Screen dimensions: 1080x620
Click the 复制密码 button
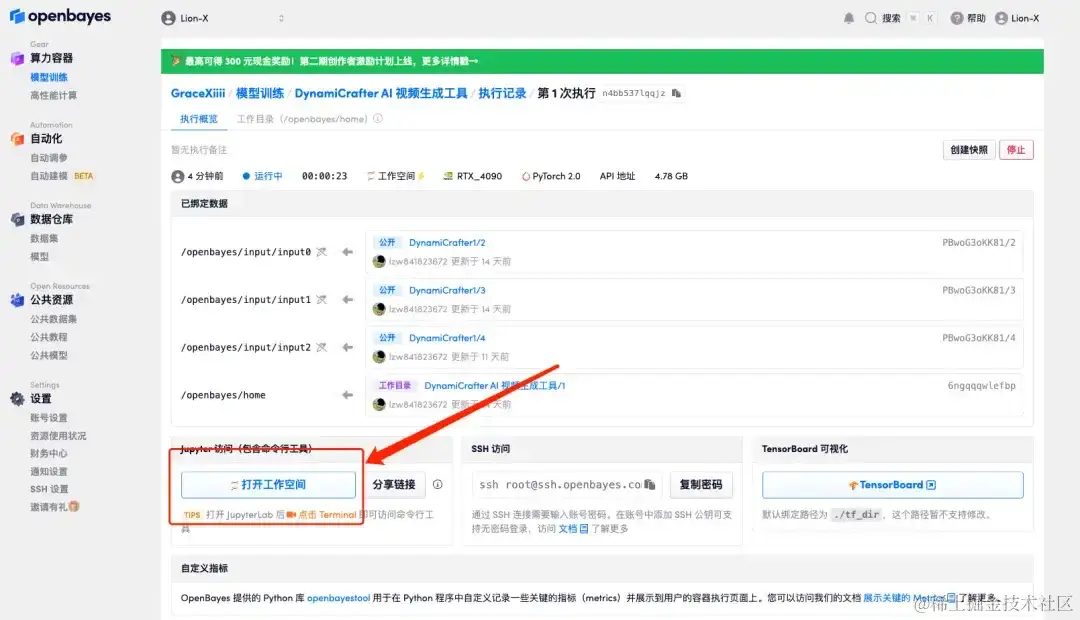[x=700, y=485]
